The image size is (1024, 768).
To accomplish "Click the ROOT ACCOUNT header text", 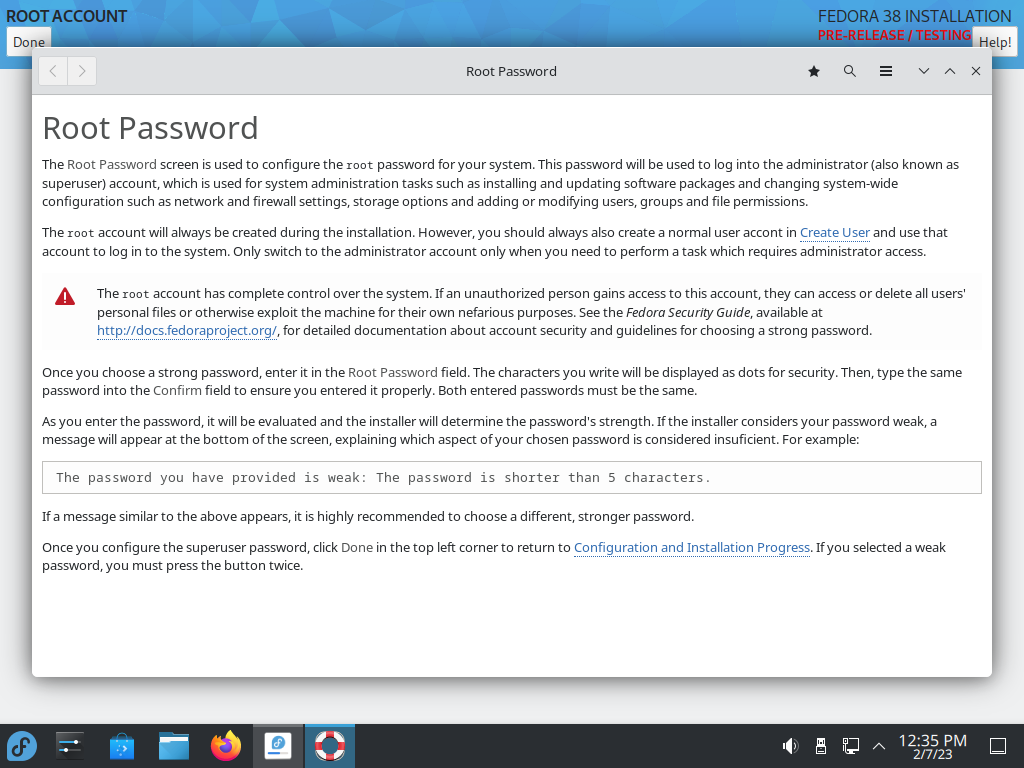I will pyautogui.click(x=67, y=16).
